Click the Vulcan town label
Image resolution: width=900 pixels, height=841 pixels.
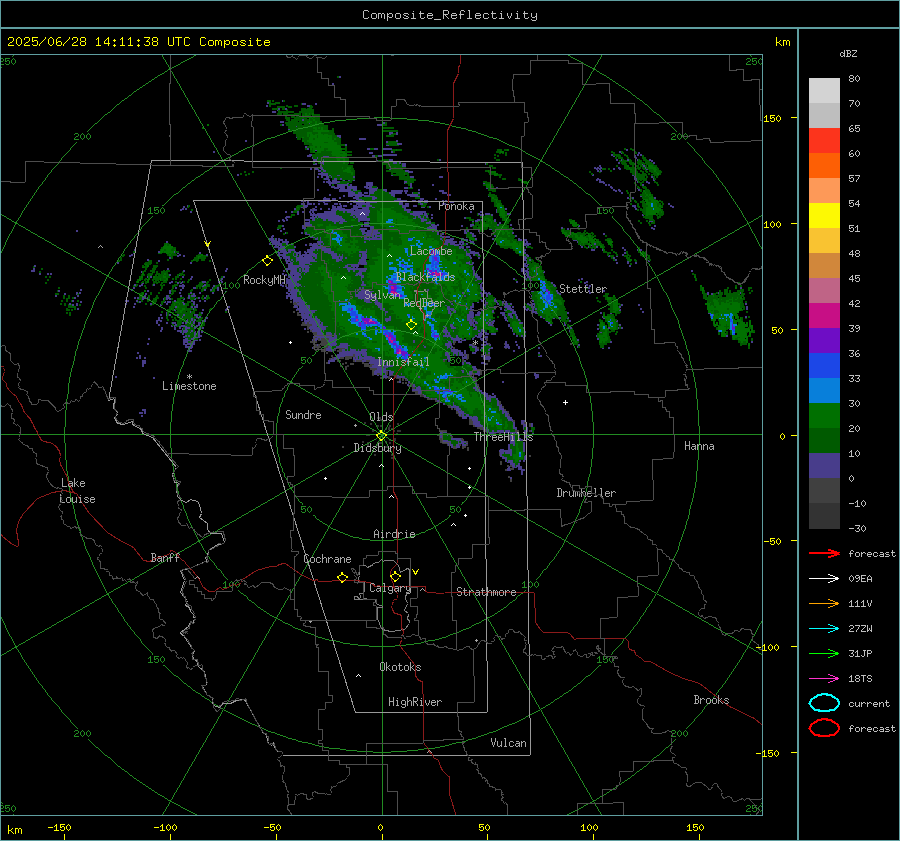click(x=508, y=743)
